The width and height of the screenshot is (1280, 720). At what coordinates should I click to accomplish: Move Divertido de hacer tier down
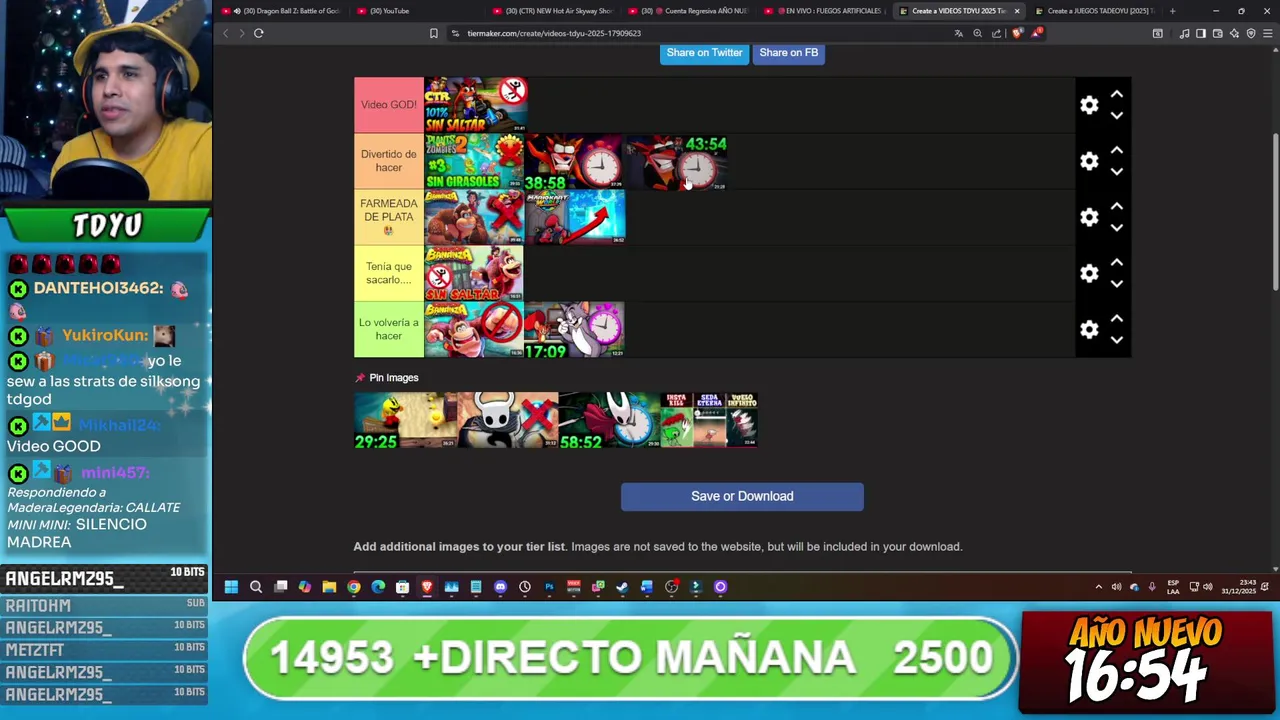(x=1117, y=172)
